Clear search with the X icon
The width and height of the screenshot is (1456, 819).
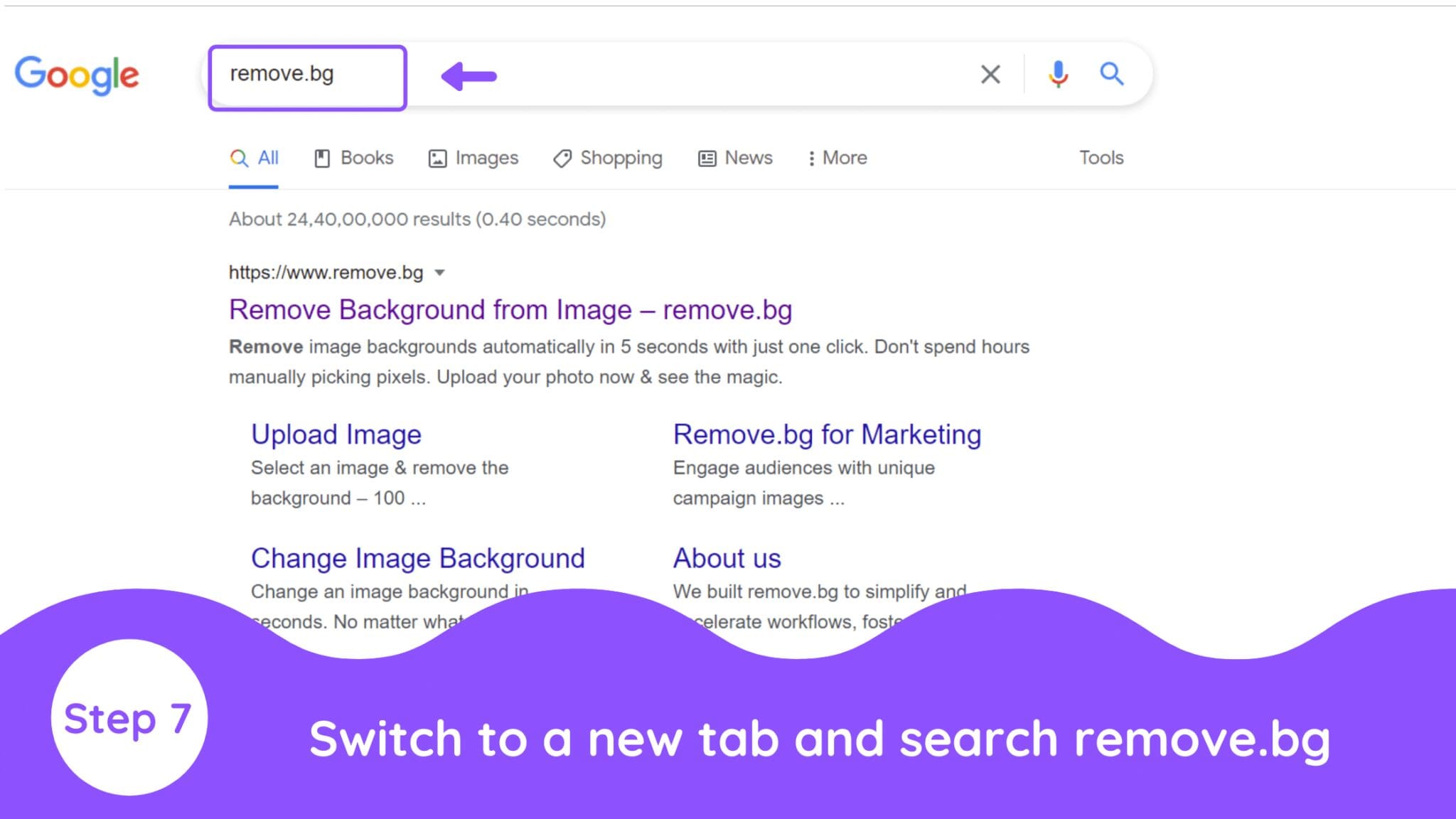click(990, 74)
